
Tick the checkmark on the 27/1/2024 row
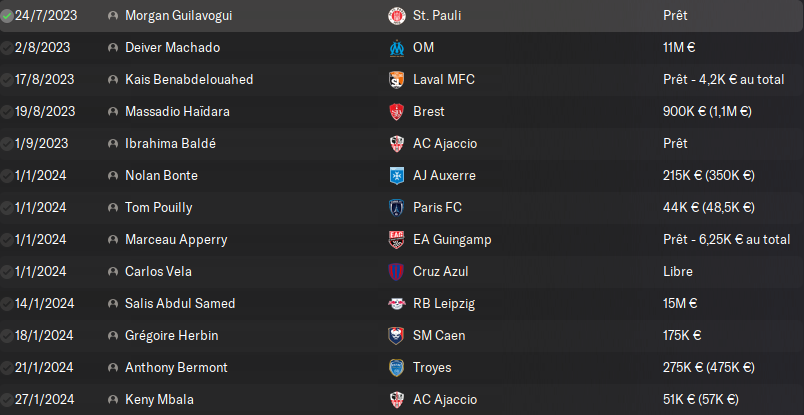[7, 400]
